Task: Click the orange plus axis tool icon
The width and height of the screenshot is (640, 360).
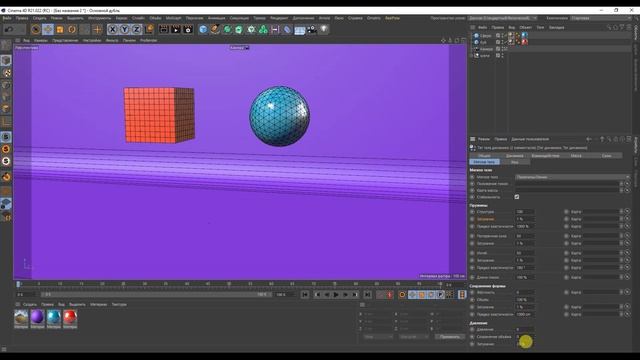Action: [x=97, y=29]
